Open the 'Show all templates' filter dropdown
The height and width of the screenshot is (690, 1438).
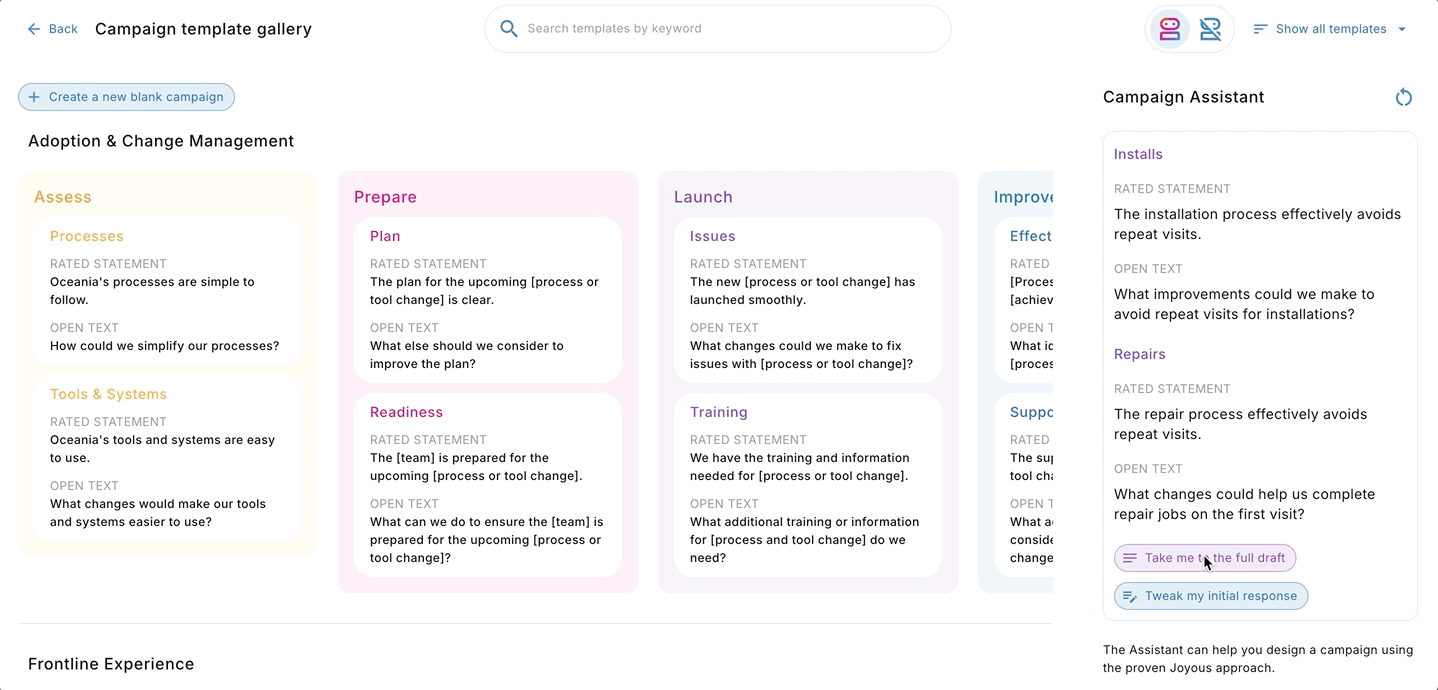click(1330, 29)
